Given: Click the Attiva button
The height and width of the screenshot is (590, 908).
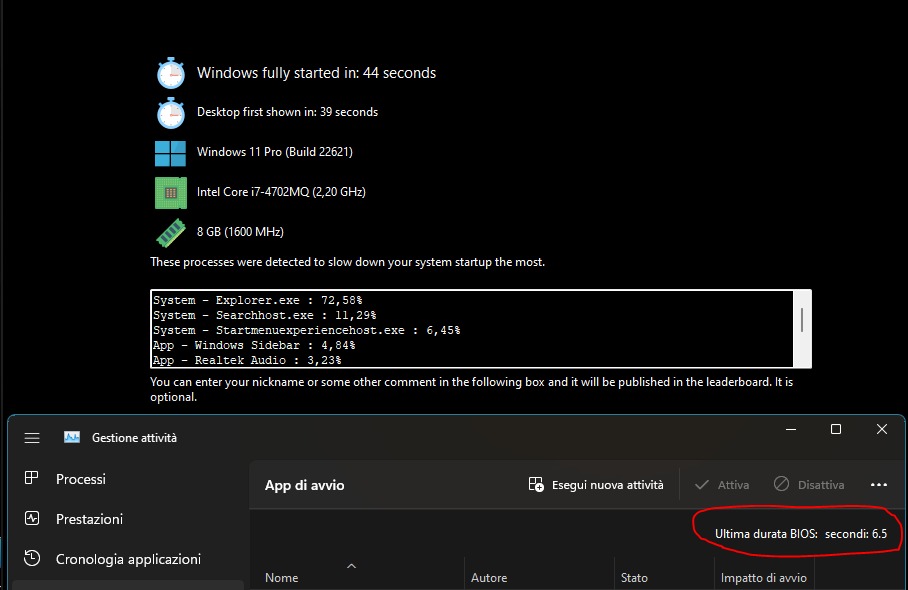Looking at the screenshot, I should [722, 485].
